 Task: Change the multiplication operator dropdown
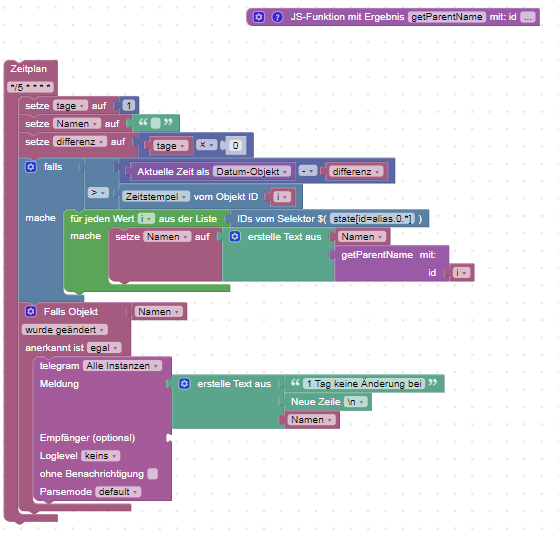click(x=206, y=145)
